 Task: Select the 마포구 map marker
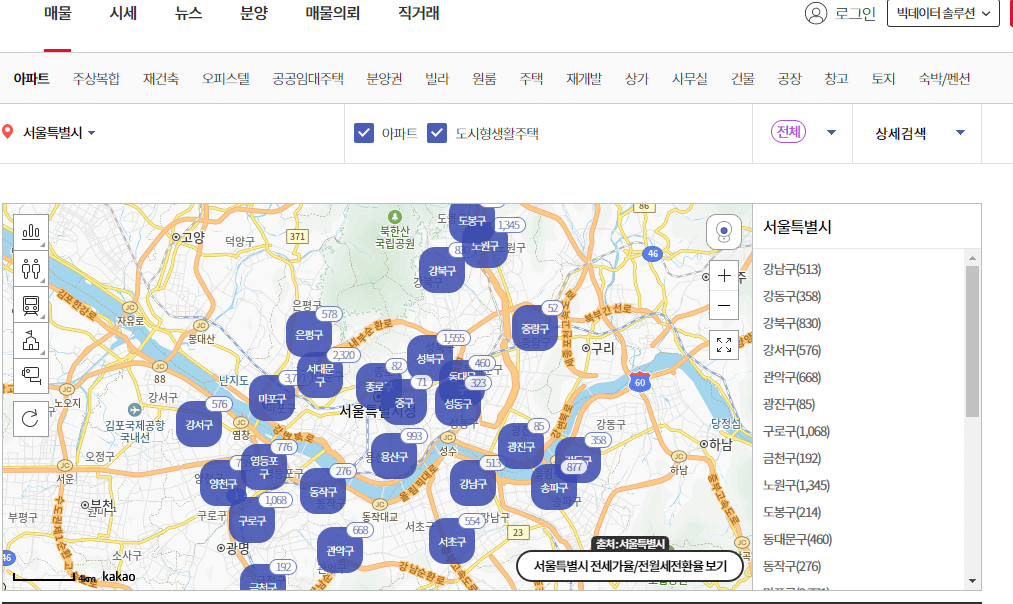[271, 399]
